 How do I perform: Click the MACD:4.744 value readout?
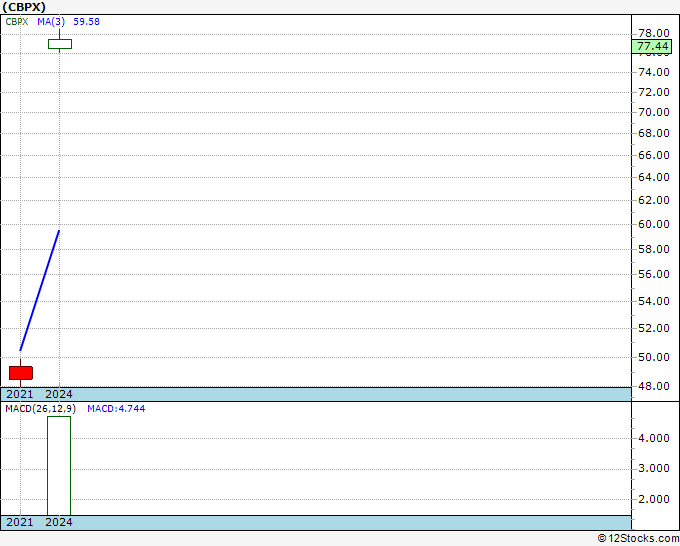[x=116, y=409]
